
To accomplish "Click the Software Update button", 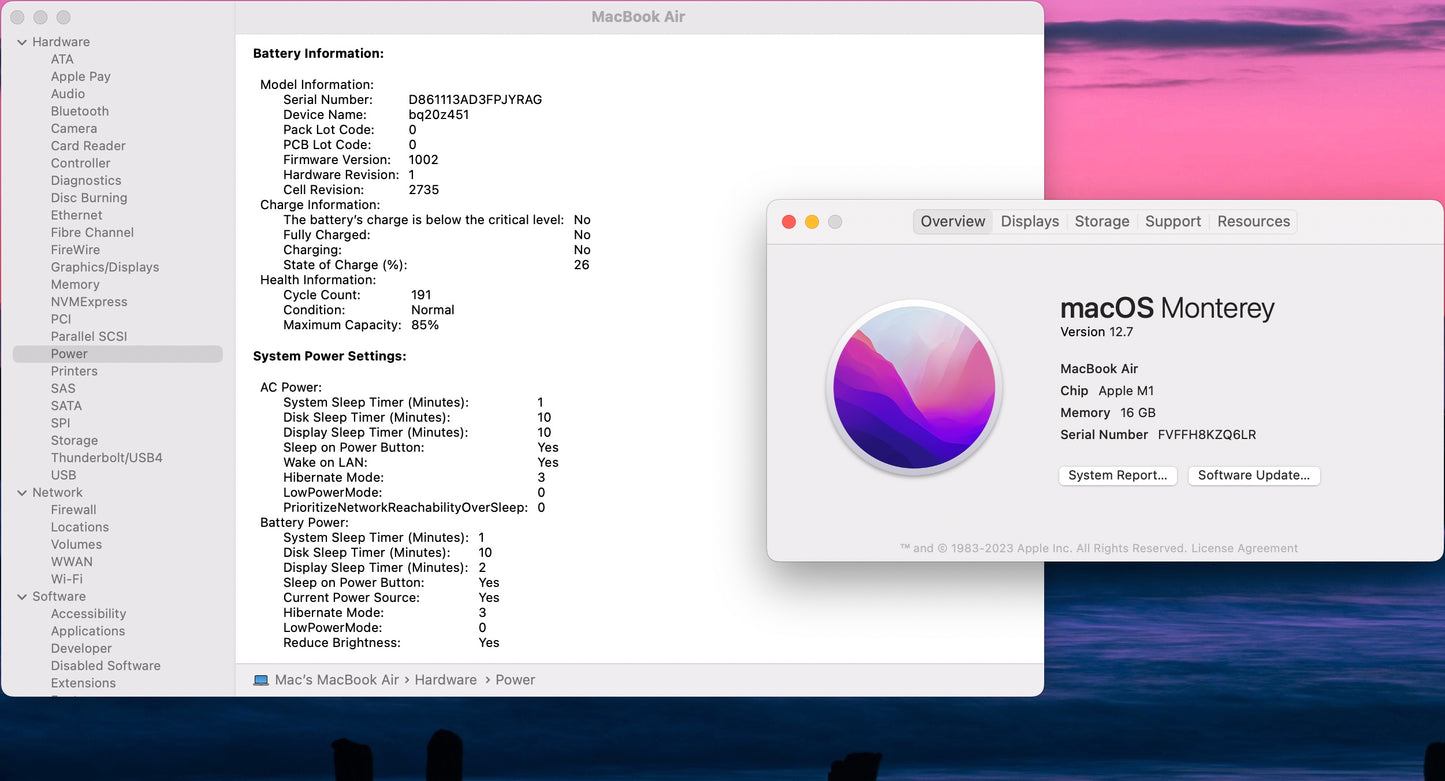I will (x=1254, y=476).
